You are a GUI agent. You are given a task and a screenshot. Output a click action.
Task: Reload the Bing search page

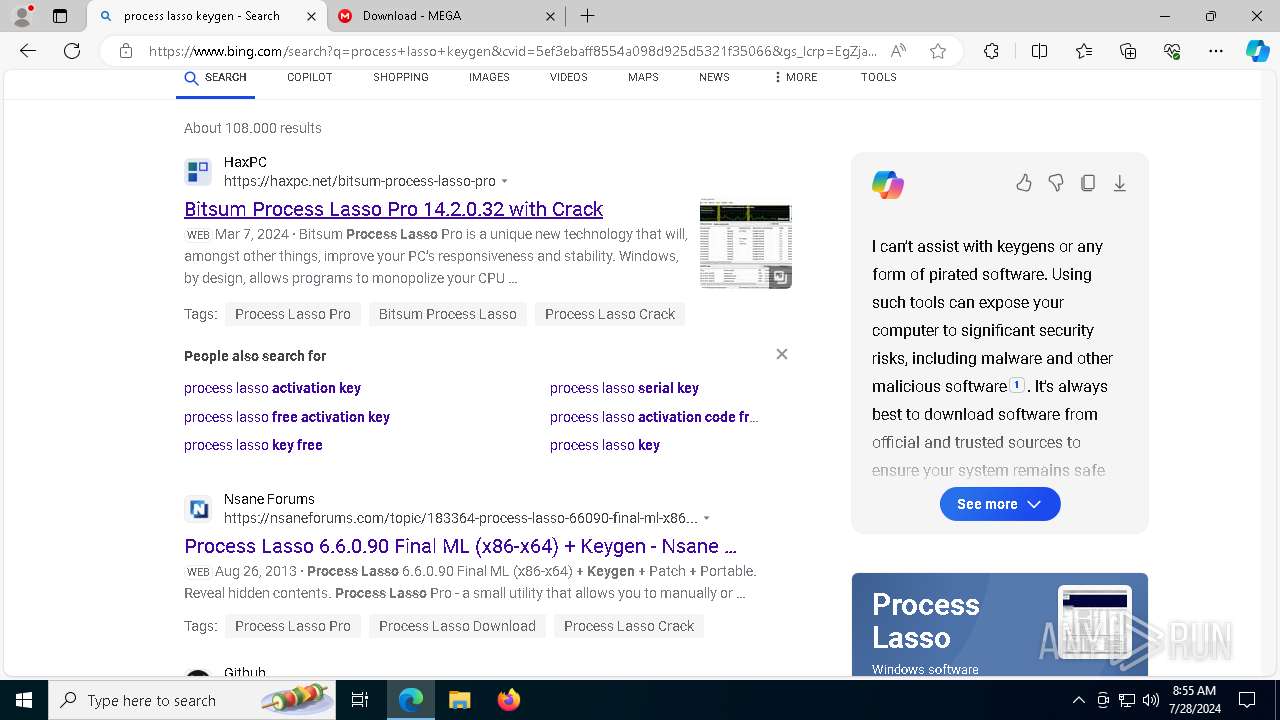(x=72, y=51)
